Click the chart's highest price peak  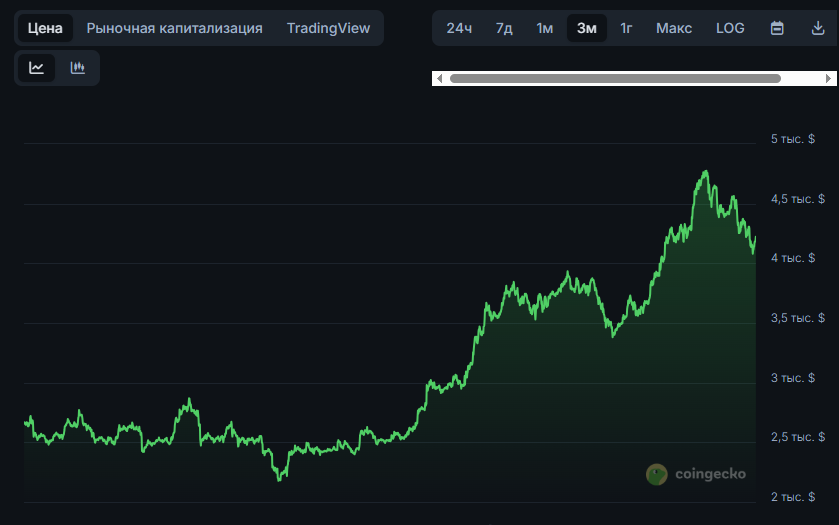pyautogui.click(x=706, y=172)
